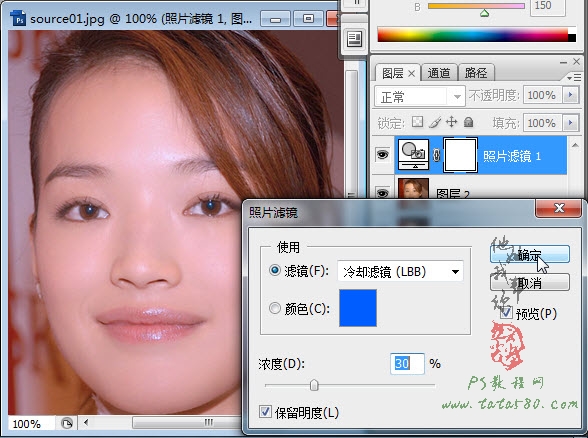Click the blue filter color swatch
The height and width of the screenshot is (438, 588).
(358, 308)
